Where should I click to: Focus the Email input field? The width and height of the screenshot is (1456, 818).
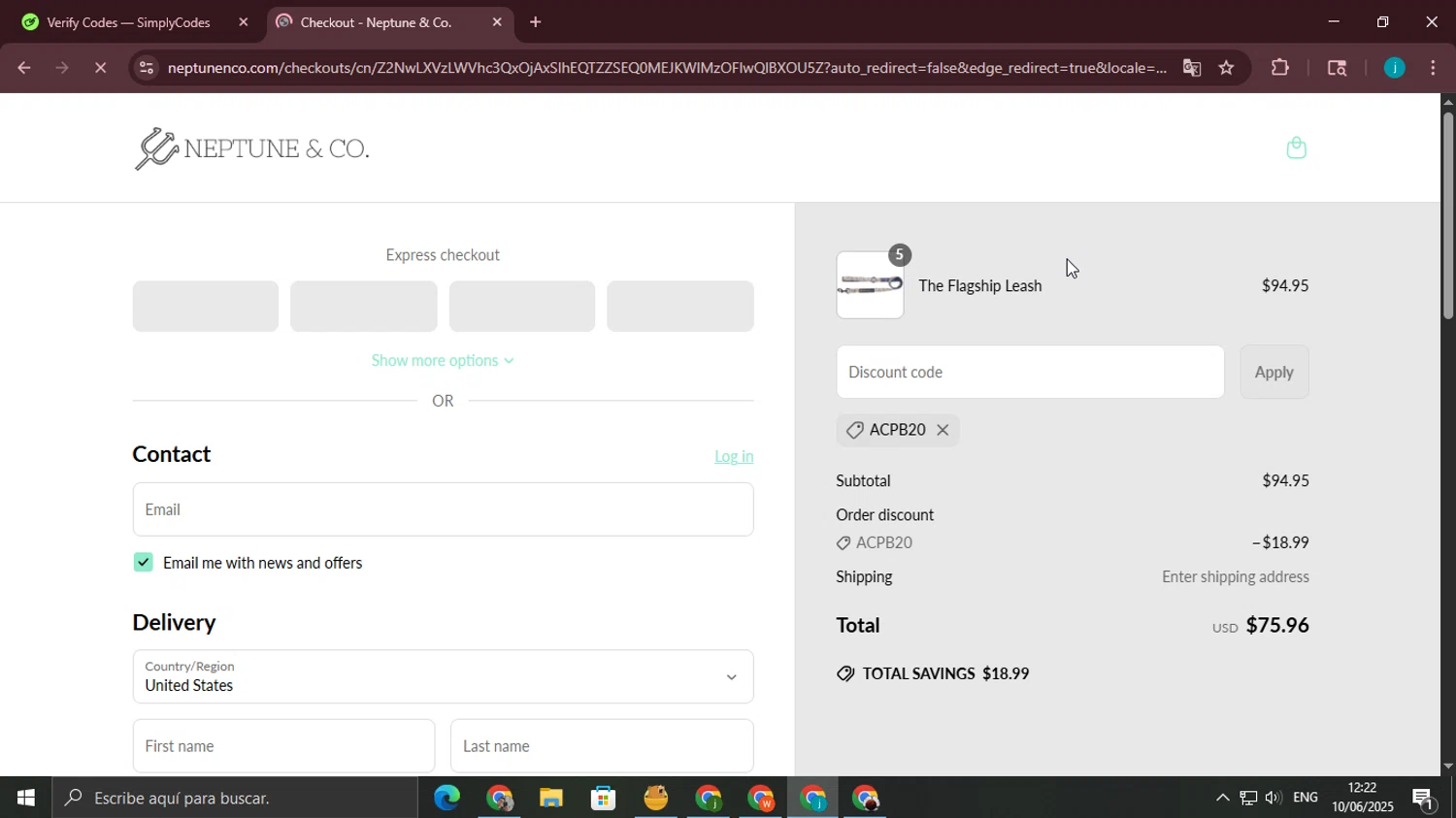tap(443, 509)
